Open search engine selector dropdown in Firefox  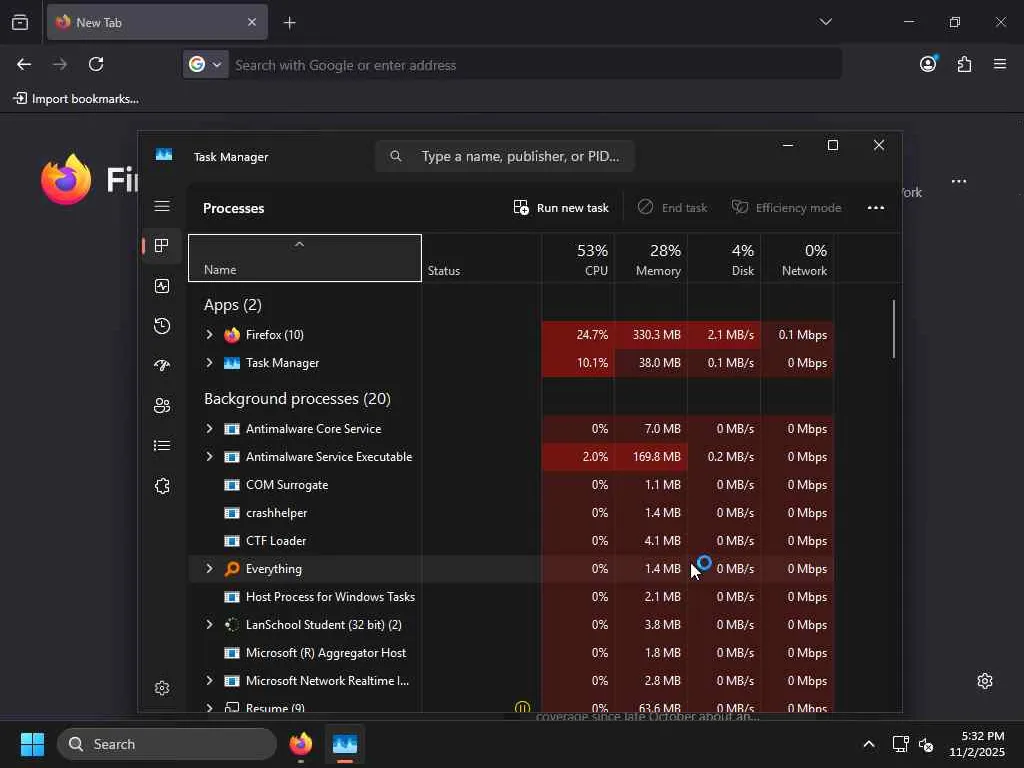[206, 64]
